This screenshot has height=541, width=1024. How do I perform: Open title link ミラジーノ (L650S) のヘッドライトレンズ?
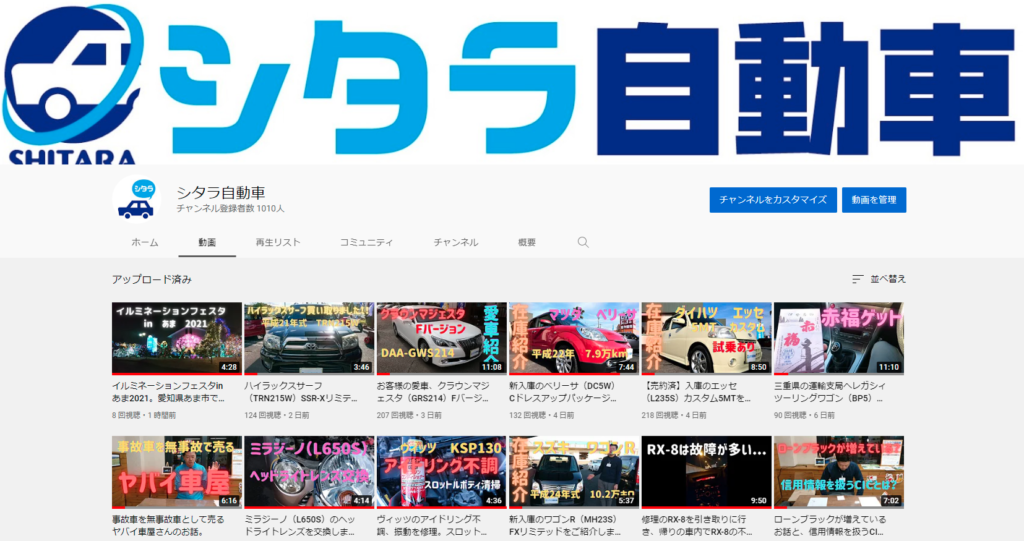tap(301, 526)
